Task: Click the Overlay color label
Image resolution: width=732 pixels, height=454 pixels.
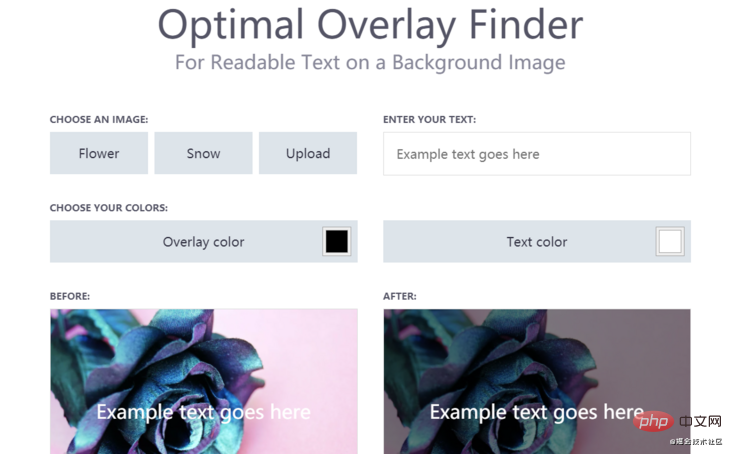Action: point(204,242)
